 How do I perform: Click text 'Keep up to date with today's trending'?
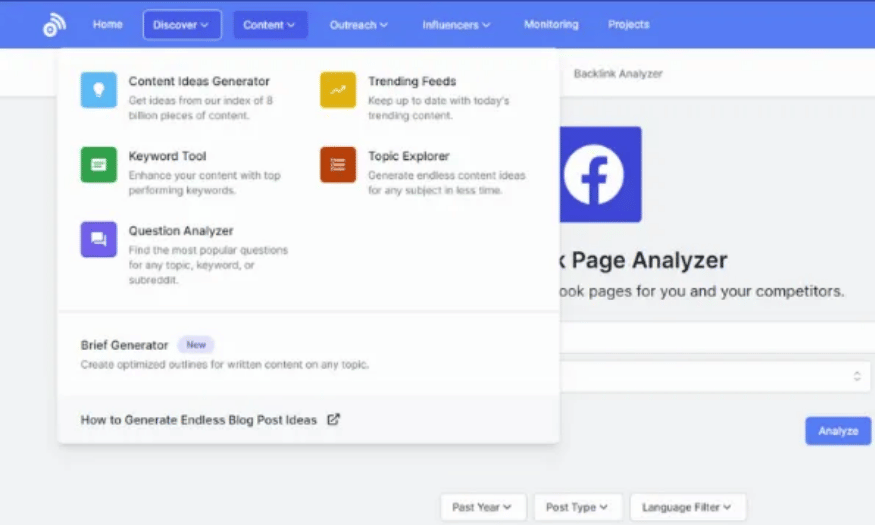(439, 108)
